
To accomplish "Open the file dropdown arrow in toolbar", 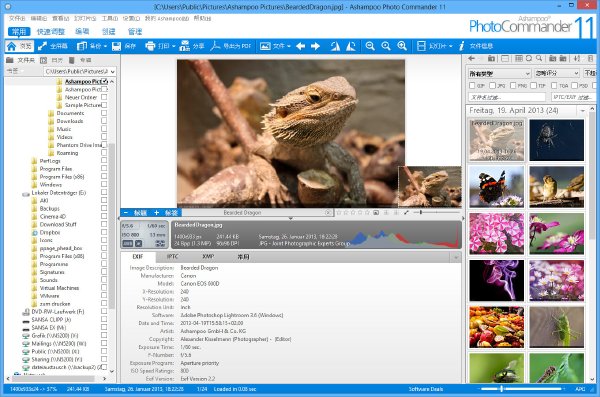I will point(289,46).
